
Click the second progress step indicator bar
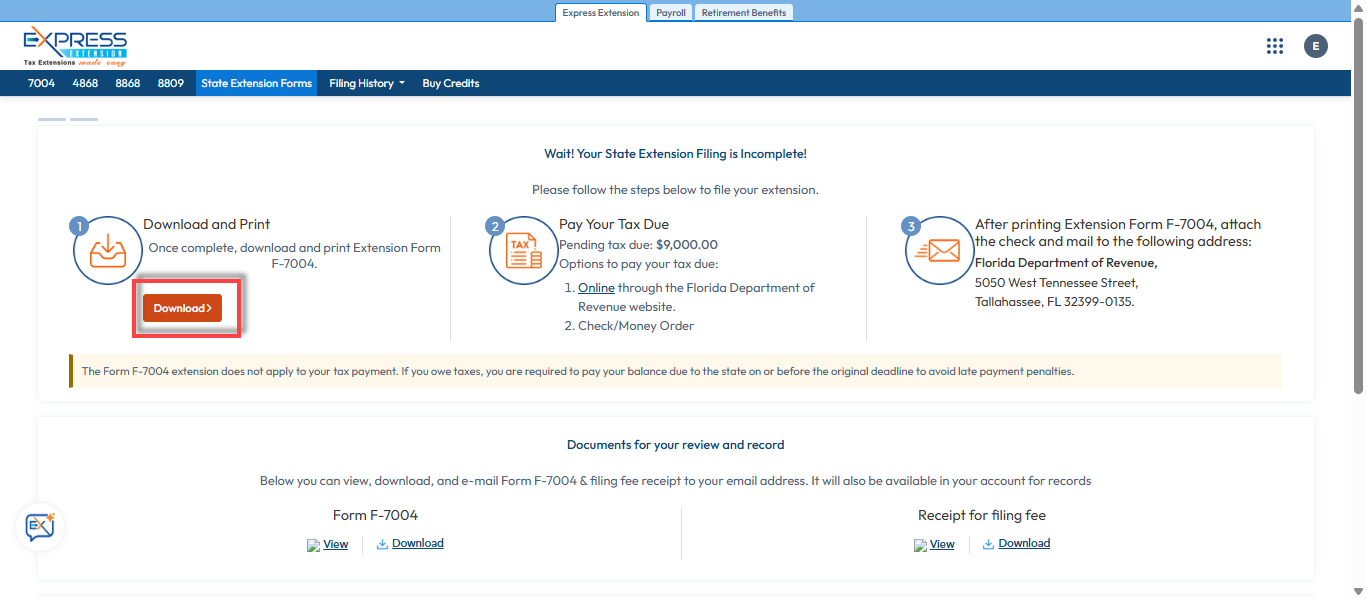[84, 119]
